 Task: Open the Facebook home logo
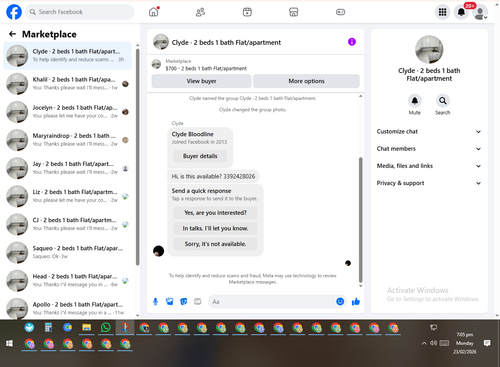coord(14,12)
